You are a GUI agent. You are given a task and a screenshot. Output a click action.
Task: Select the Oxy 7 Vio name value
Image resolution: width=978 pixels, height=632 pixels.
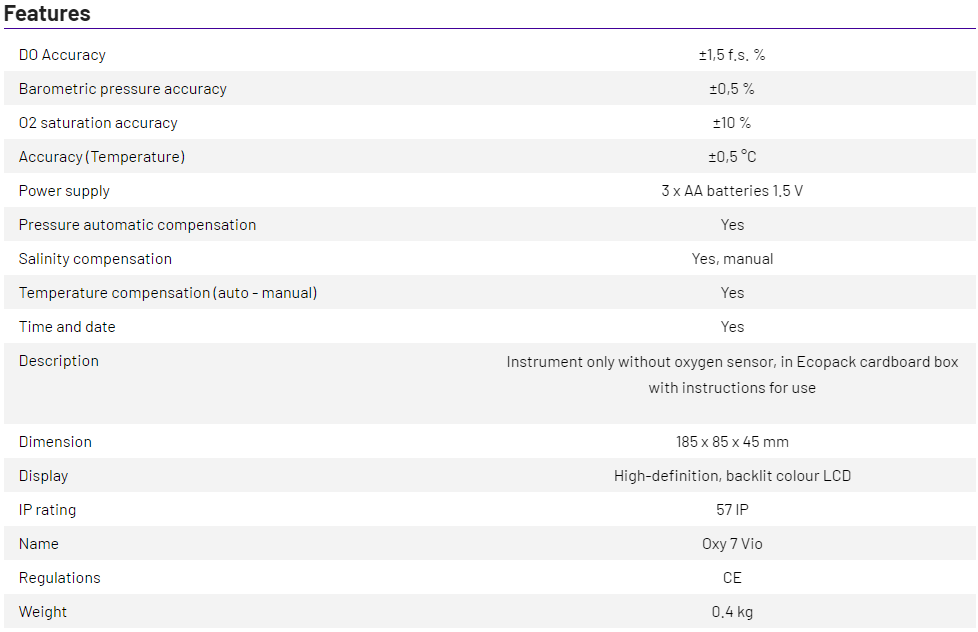[x=732, y=544]
